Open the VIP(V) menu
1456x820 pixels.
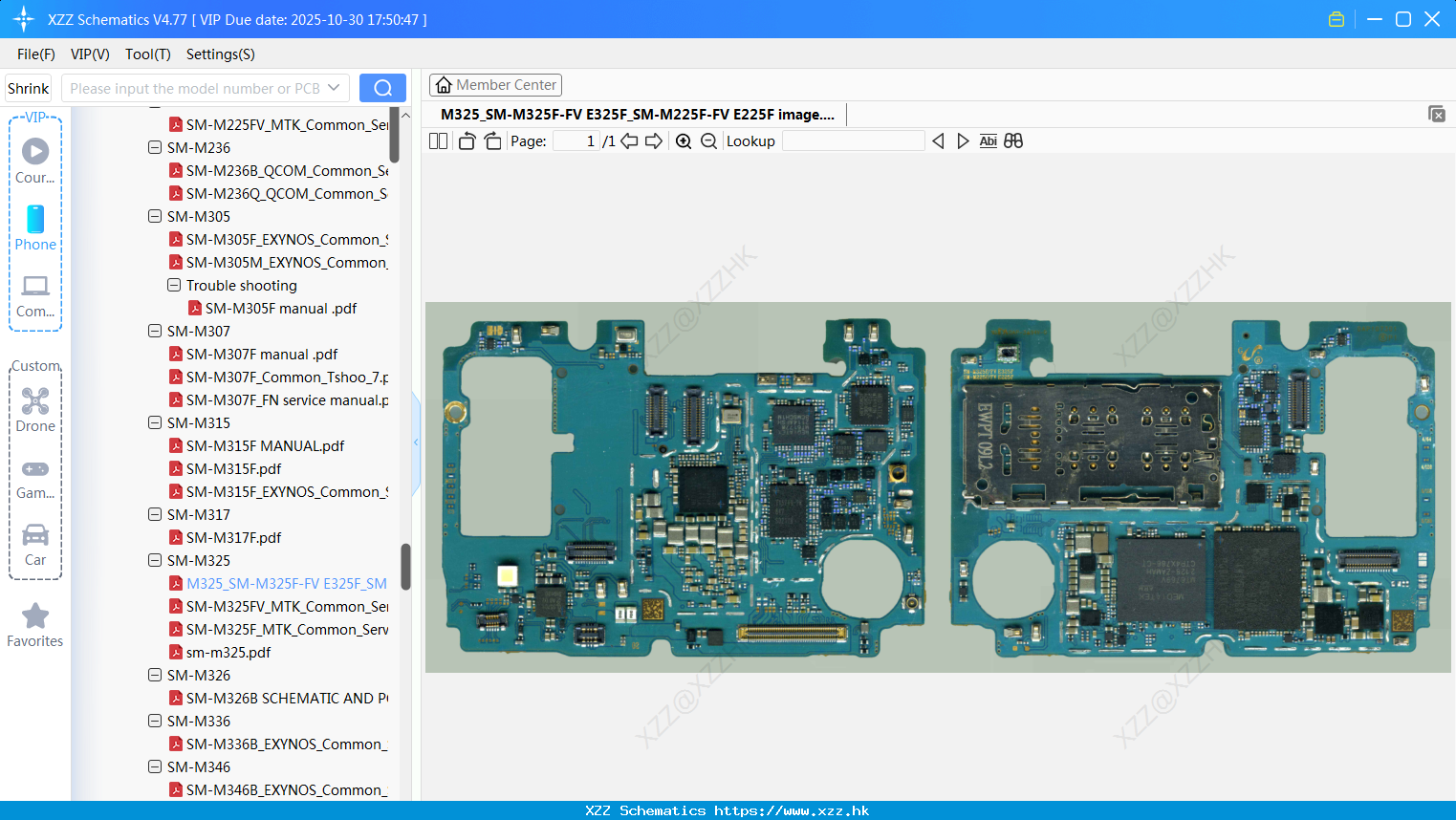pos(90,54)
